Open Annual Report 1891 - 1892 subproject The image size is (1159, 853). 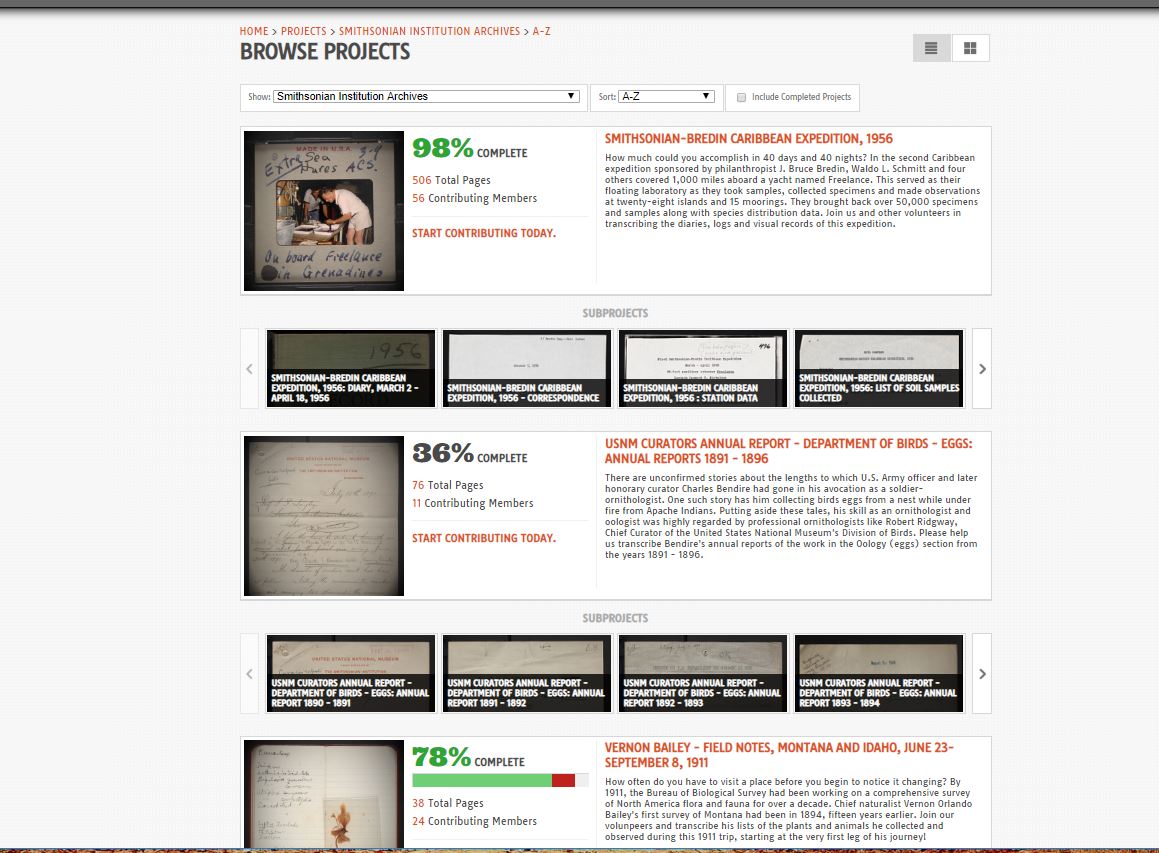pyautogui.click(x=527, y=673)
